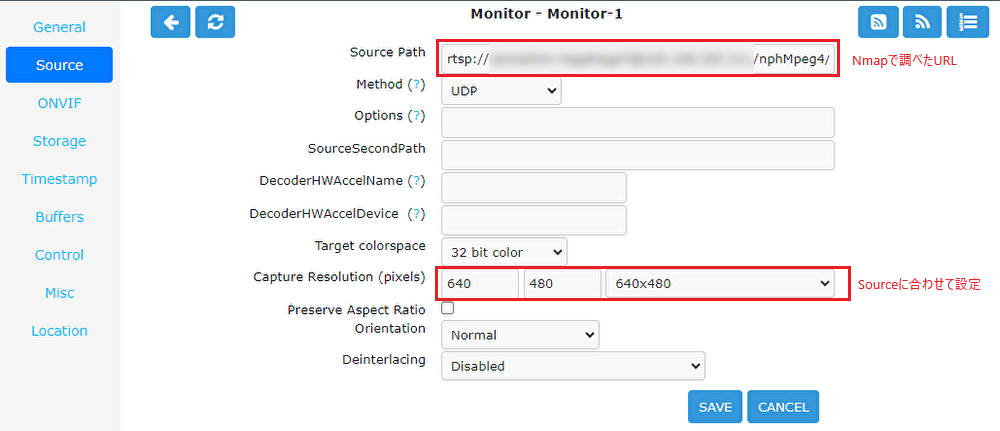Open the help question mark beside Options

(x=416, y=115)
